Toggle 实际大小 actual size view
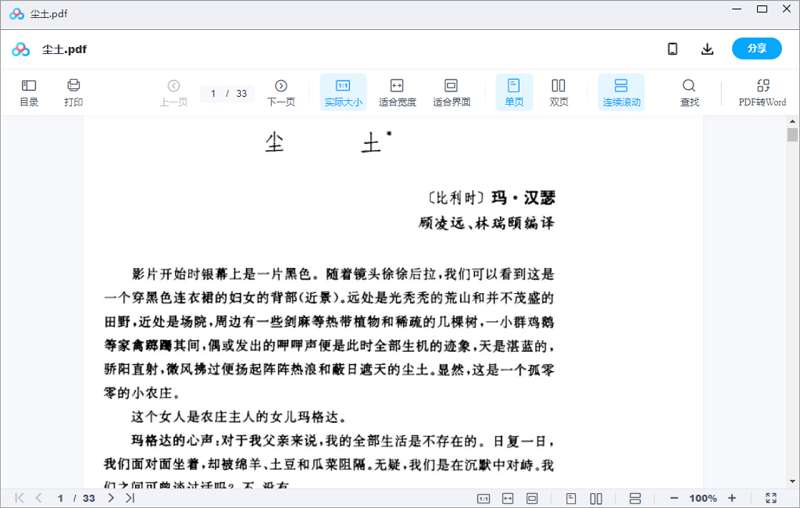Viewport: 800px width, 508px height. (343, 92)
